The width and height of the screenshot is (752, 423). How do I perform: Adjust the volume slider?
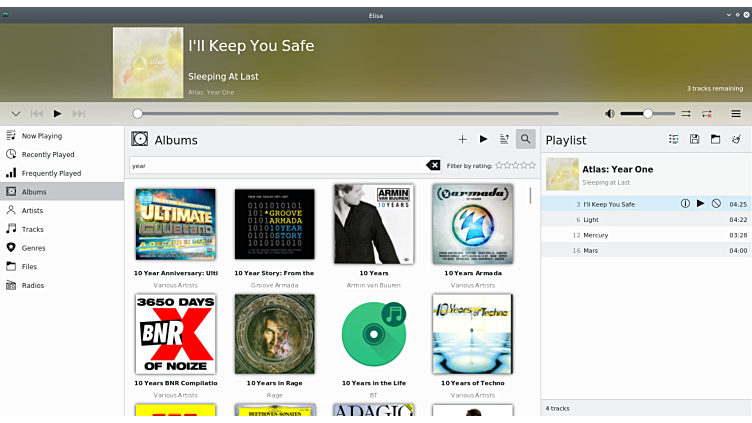click(647, 114)
